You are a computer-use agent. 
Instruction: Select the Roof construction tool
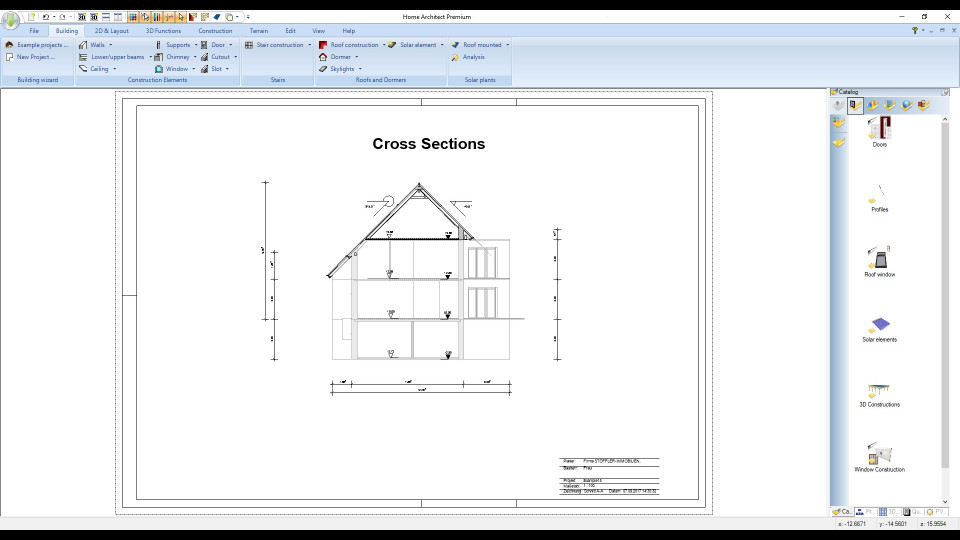click(x=349, y=45)
